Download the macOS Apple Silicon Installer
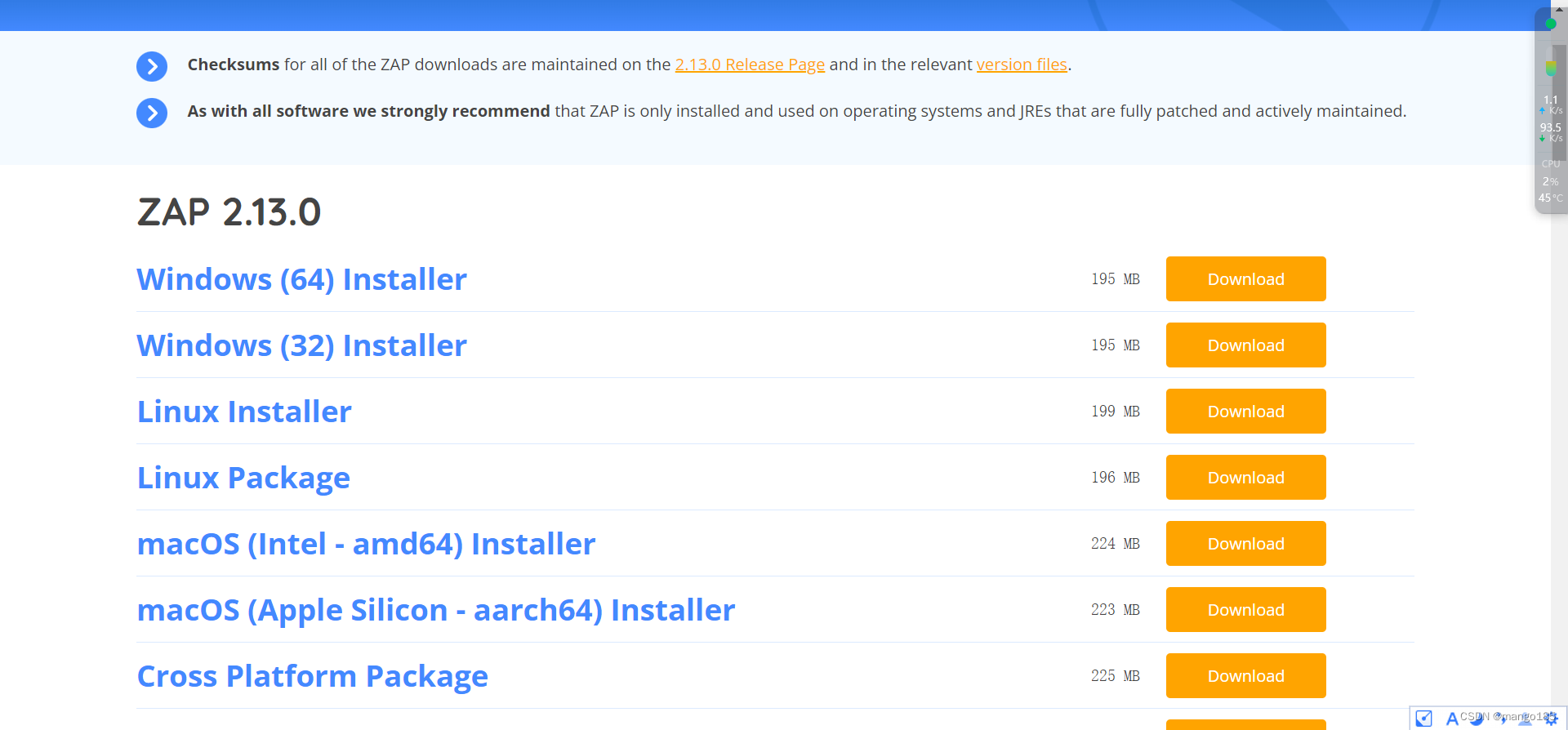 (x=1245, y=610)
